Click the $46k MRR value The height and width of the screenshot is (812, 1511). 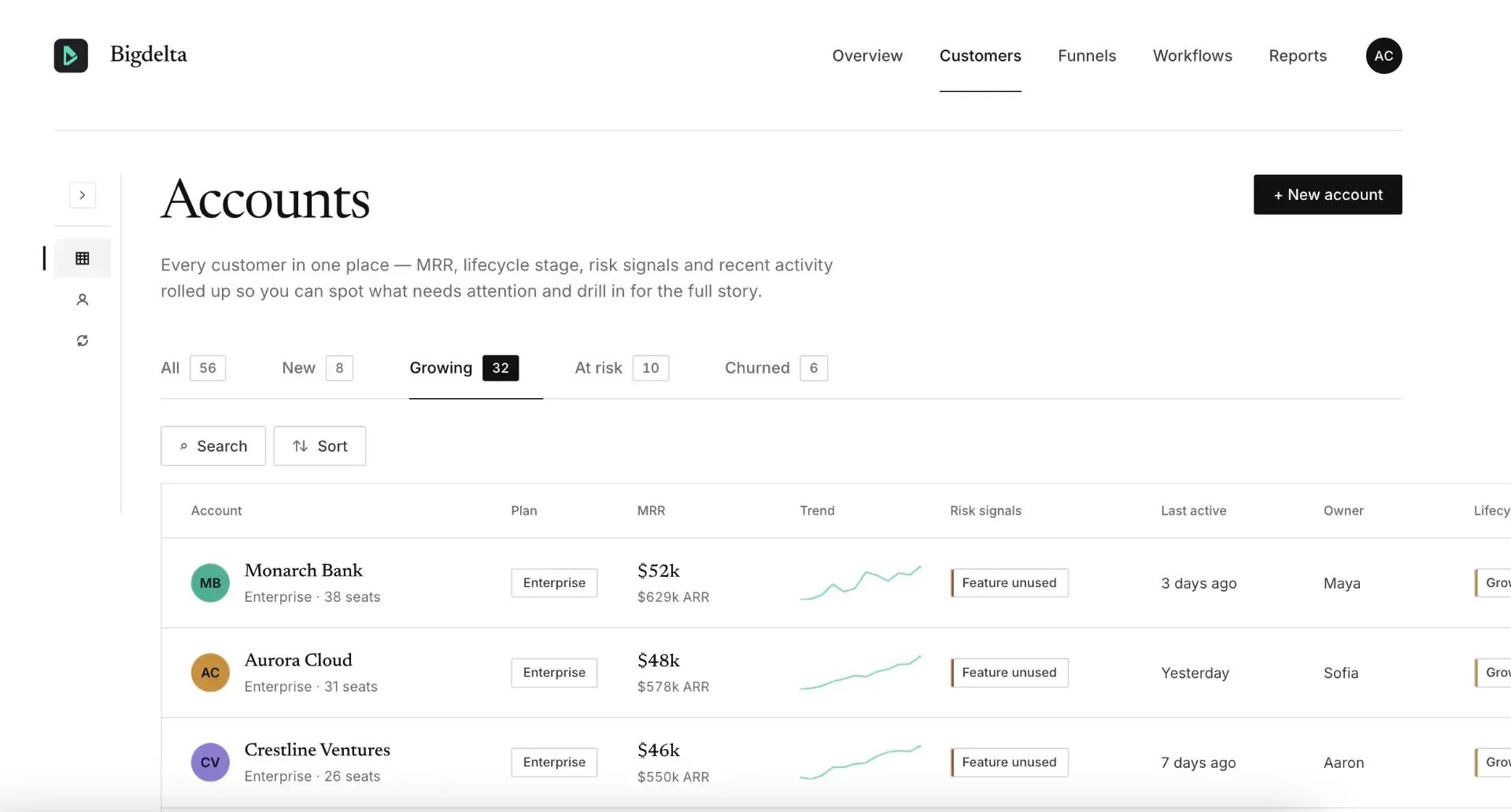[659, 750]
